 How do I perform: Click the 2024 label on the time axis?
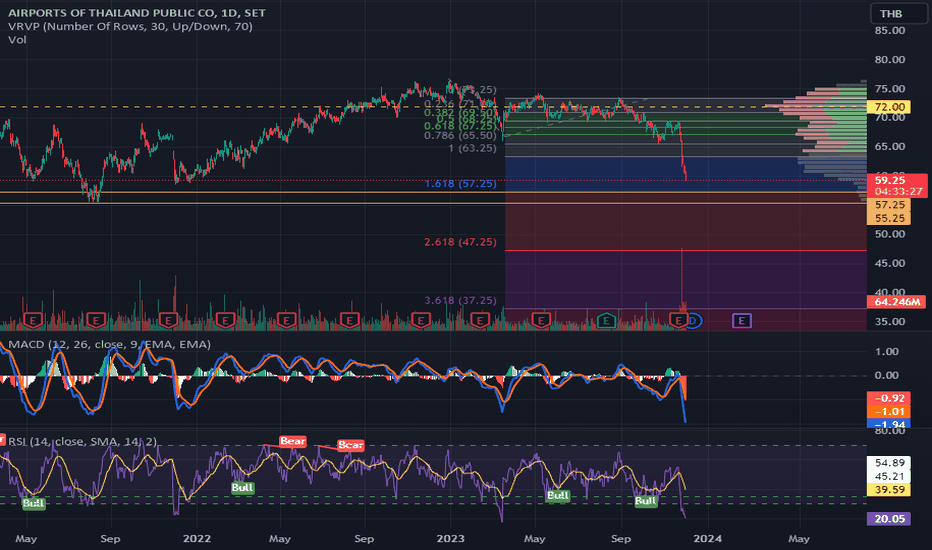coord(707,539)
